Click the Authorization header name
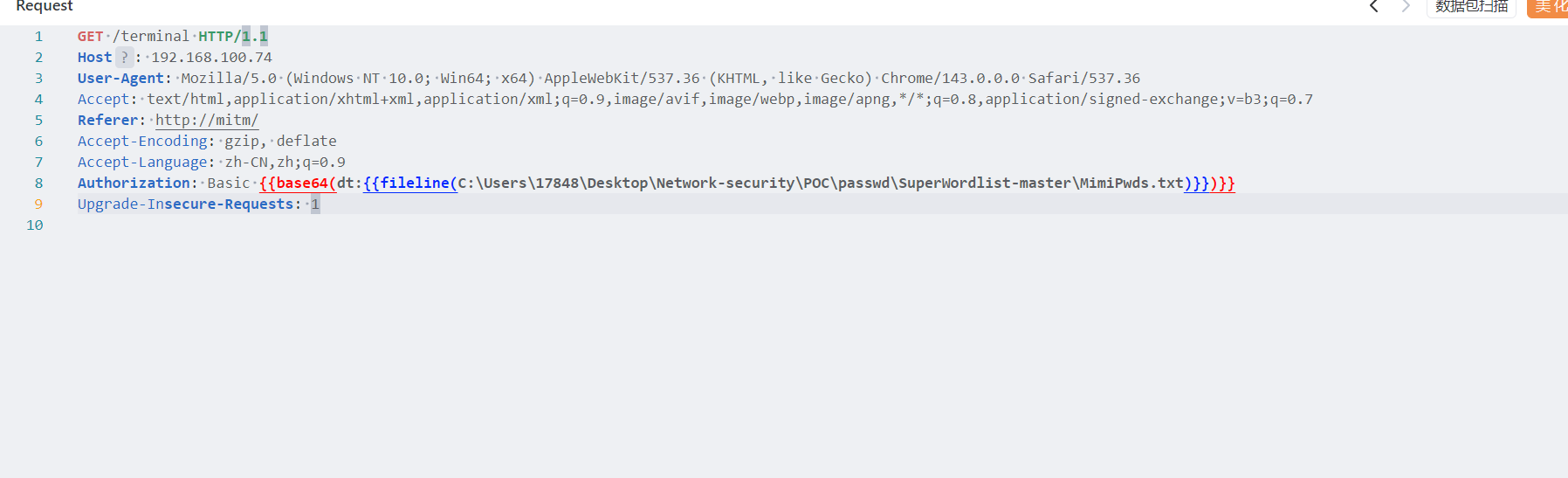The height and width of the screenshot is (478, 1568). tap(134, 184)
